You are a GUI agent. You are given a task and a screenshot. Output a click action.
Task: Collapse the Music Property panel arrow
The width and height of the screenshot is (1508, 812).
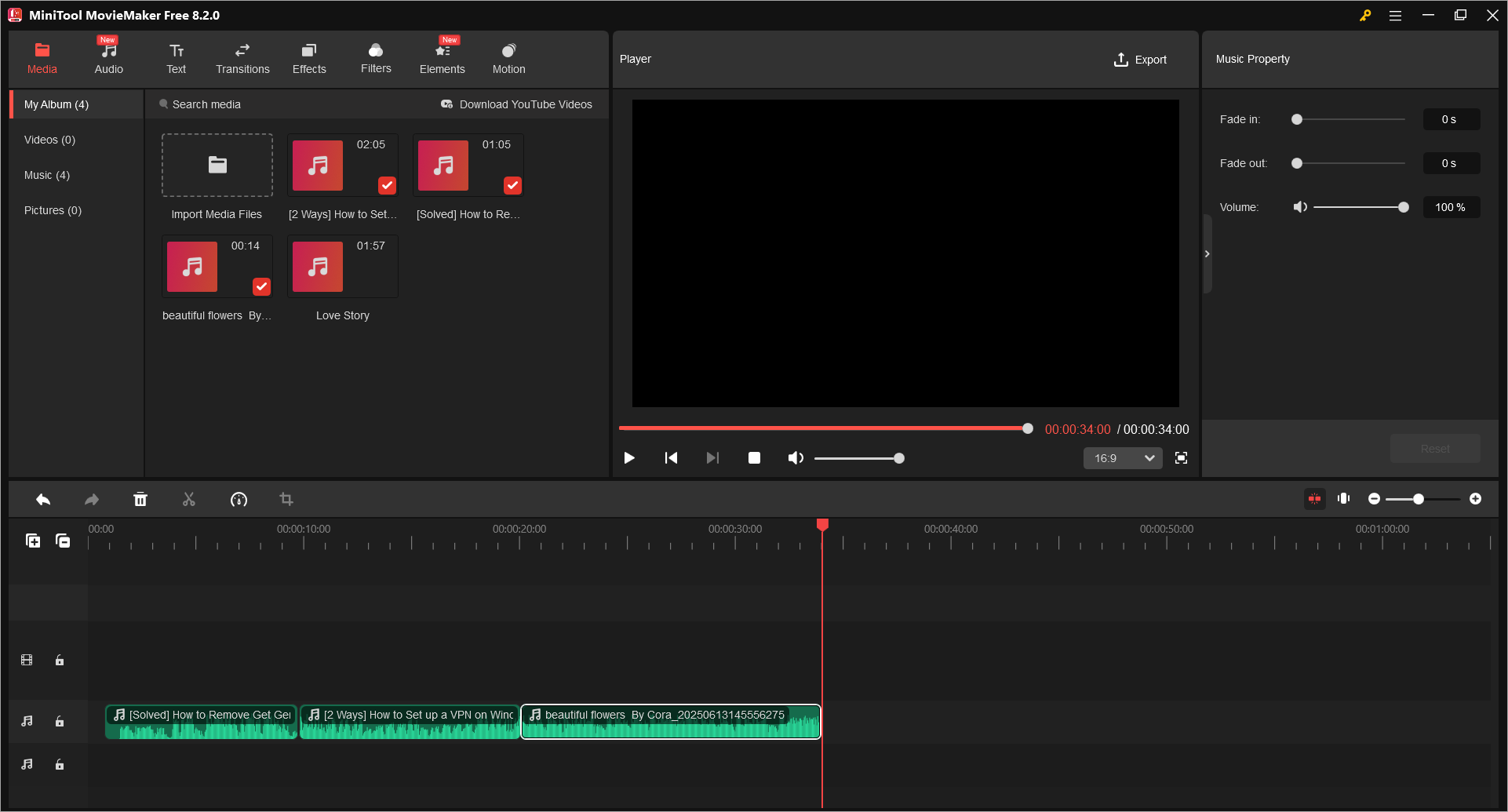point(1207,254)
